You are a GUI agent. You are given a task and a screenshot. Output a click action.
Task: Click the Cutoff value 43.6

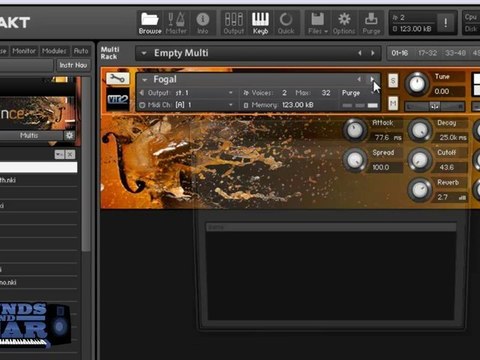click(x=447, y=167)
